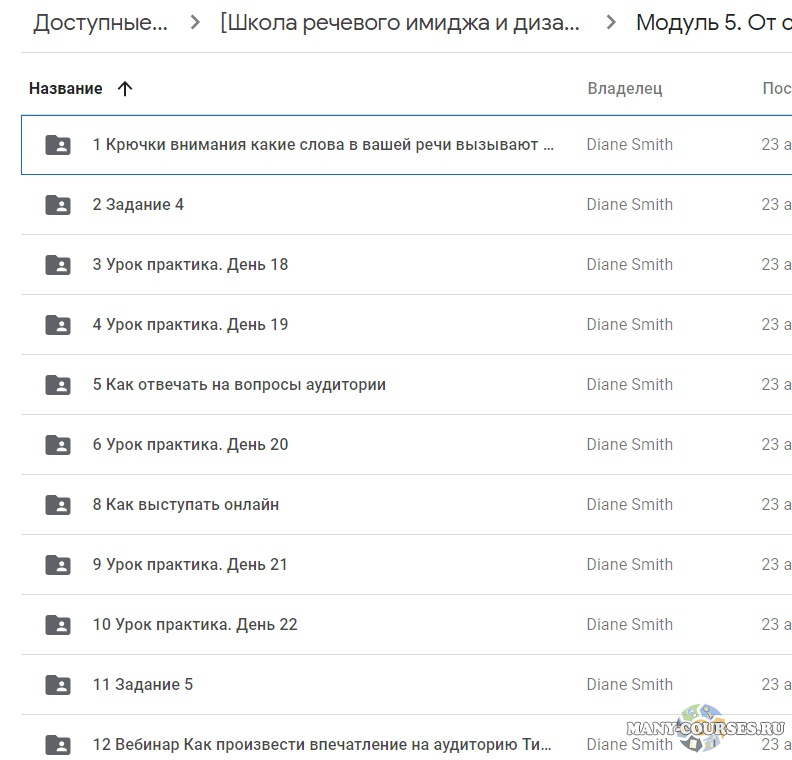Click folder icon for '12 Вебинар' row
The height and width of the screenshot is (760, 792).
58,745
